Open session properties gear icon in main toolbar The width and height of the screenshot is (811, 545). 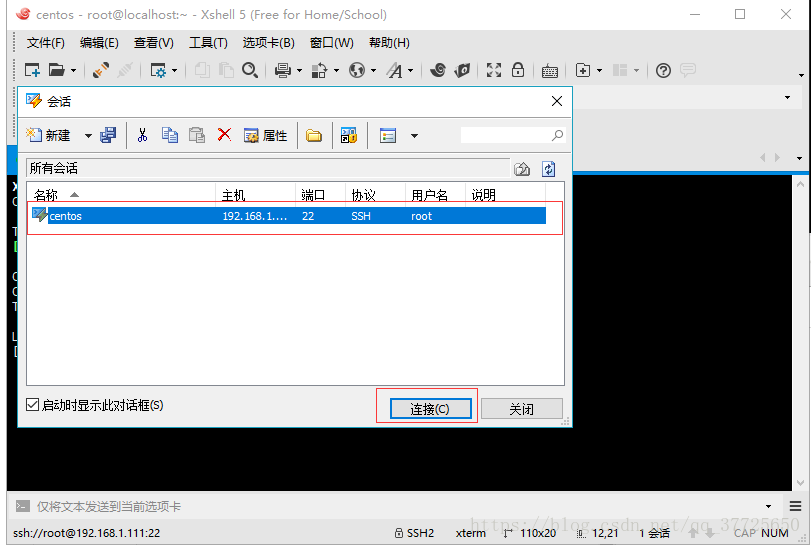pyautogui.click(x=158, y=70)
